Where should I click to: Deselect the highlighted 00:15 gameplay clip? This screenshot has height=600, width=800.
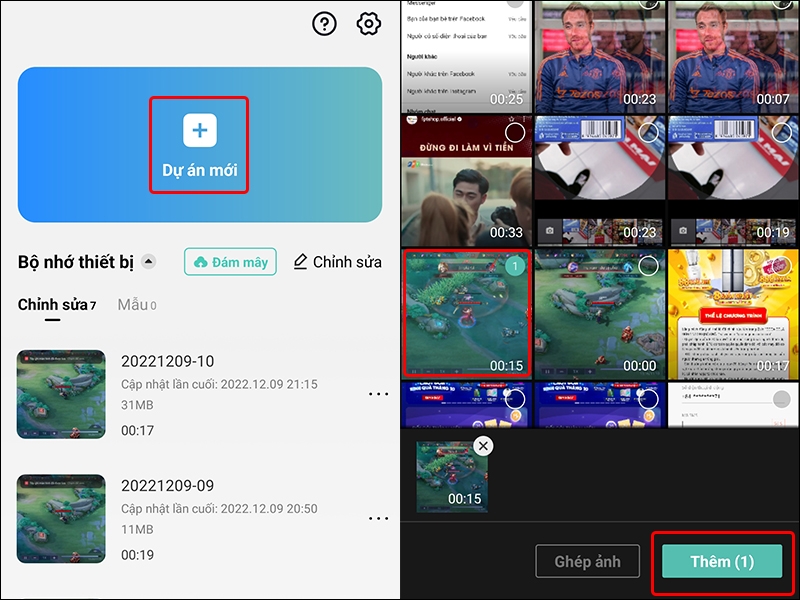pos(515,264)
